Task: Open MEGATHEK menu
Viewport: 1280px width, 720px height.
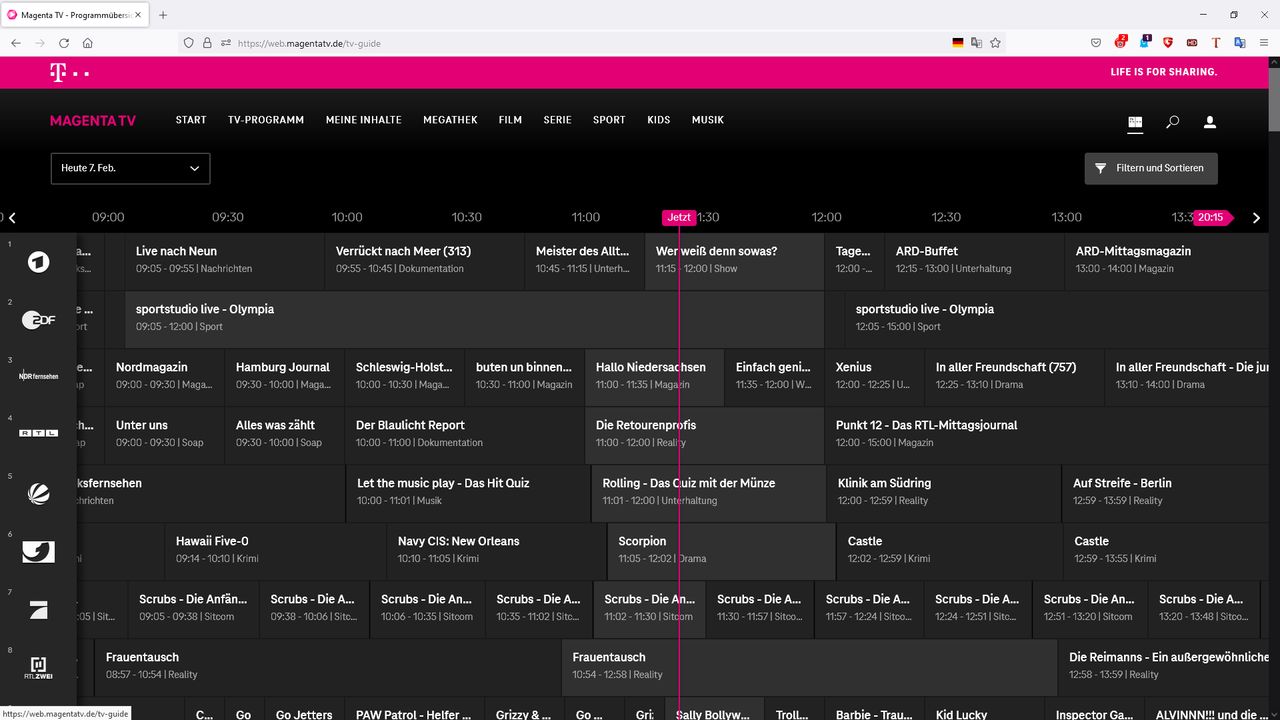Action: tap(450, 120)
